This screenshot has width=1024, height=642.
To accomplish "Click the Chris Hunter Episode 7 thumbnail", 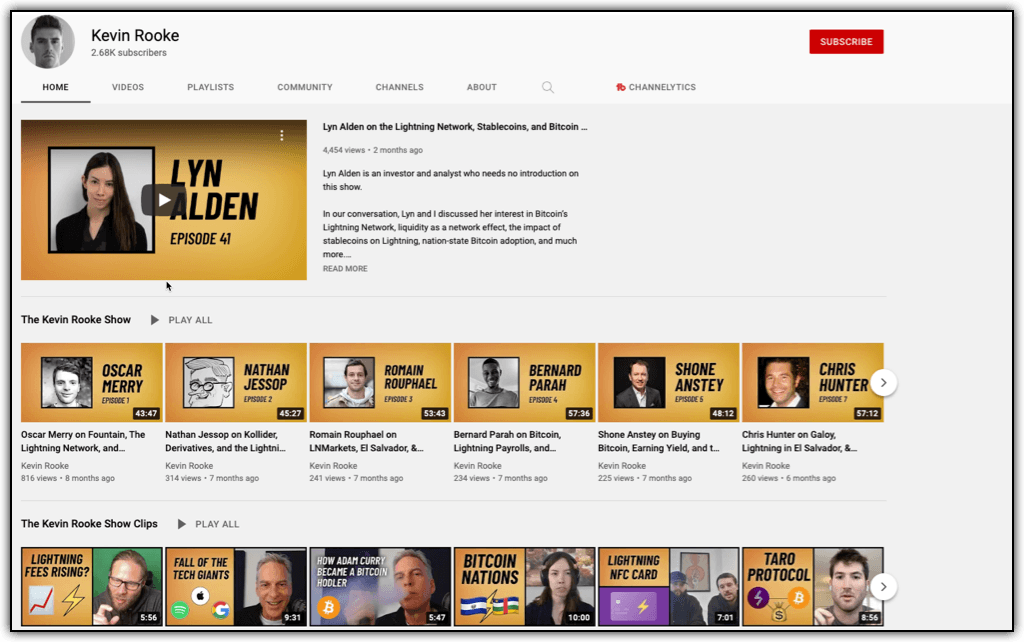I will [812, 383].
